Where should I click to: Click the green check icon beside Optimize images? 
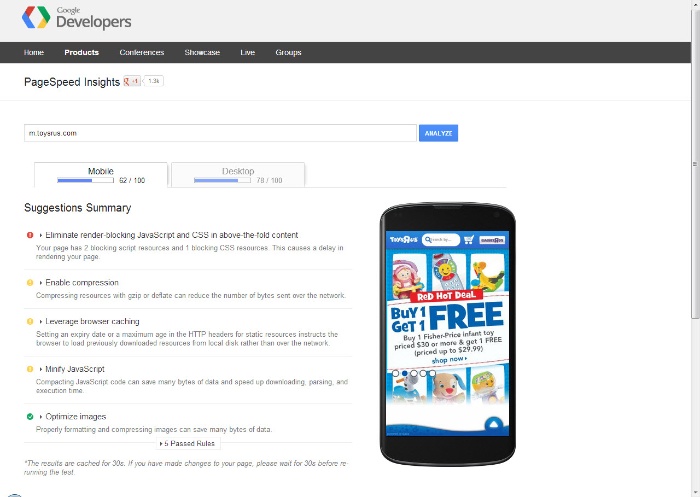pyautogui.click(x=30, y=417)
